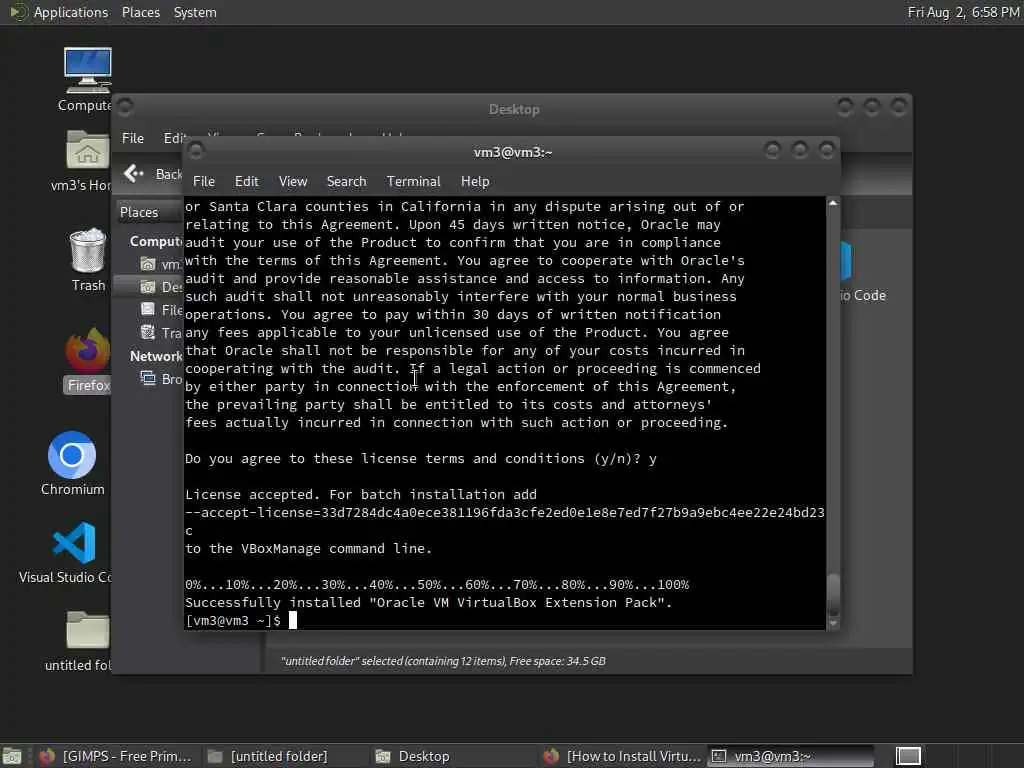Launch Chromium from the desktop
1024x768 pixels.
[72, 455]
